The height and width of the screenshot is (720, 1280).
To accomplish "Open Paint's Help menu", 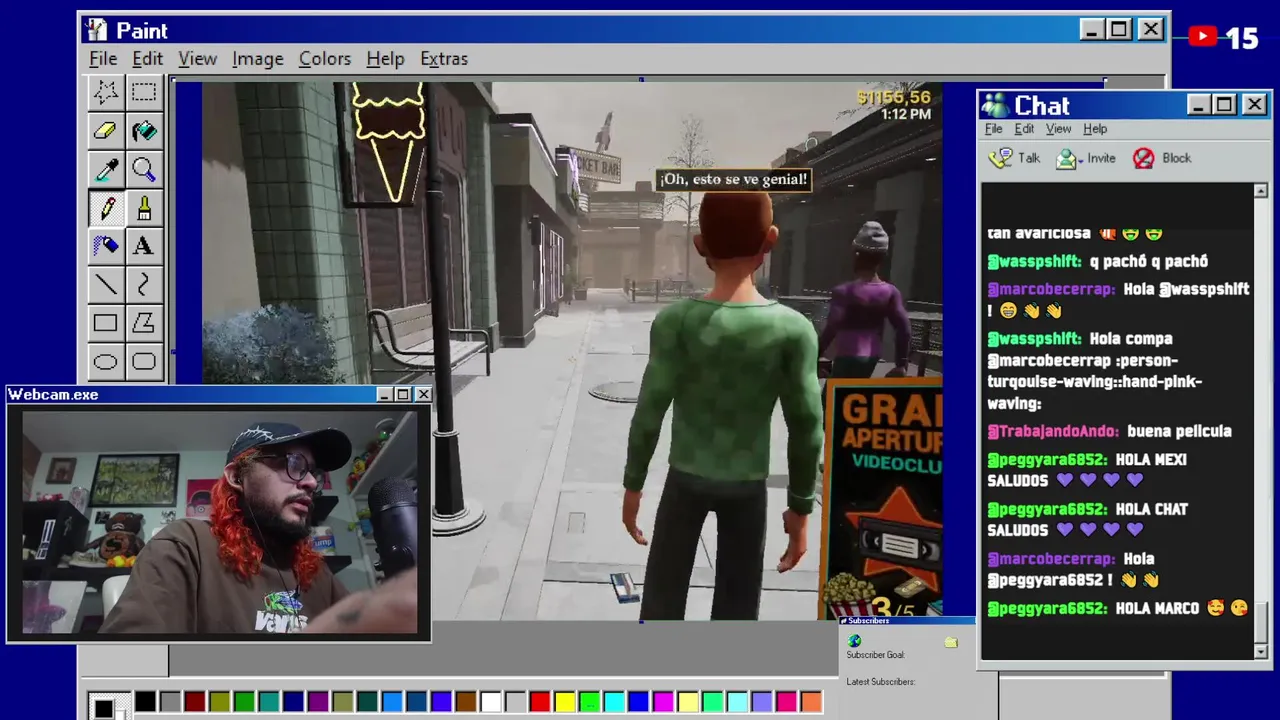I will point(385,59).
